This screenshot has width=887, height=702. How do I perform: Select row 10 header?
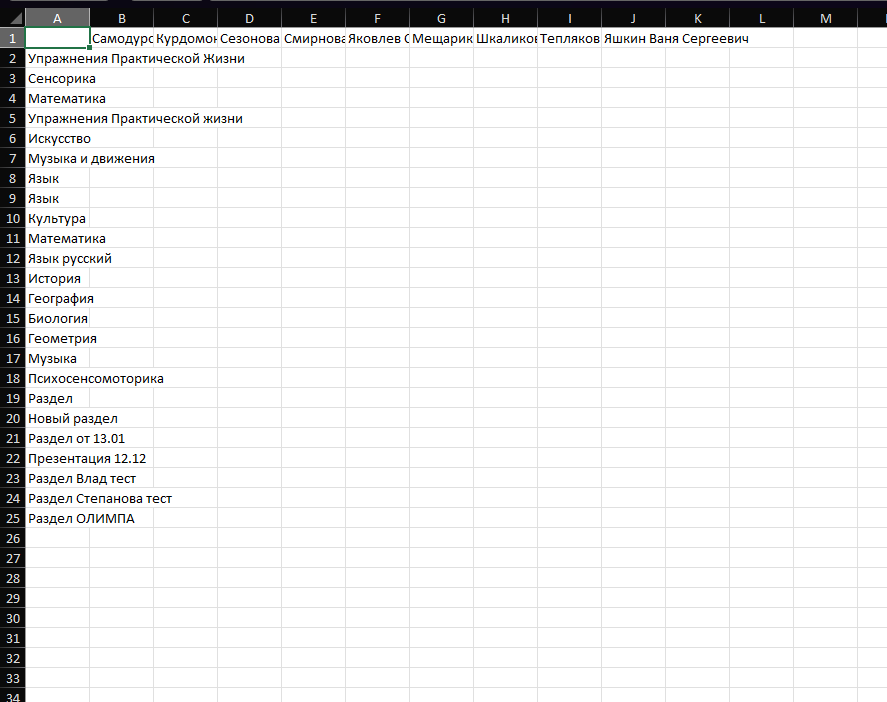pyautogui.click(x=12, y=218)
